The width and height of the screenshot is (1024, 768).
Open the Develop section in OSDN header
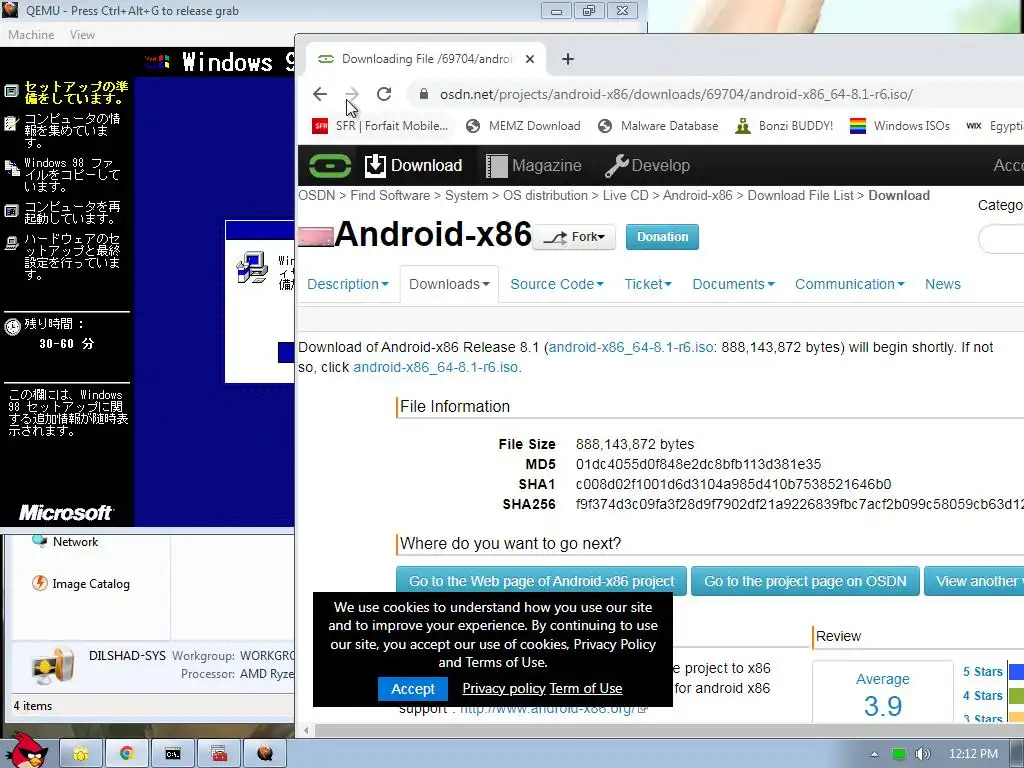pos(647,166)
